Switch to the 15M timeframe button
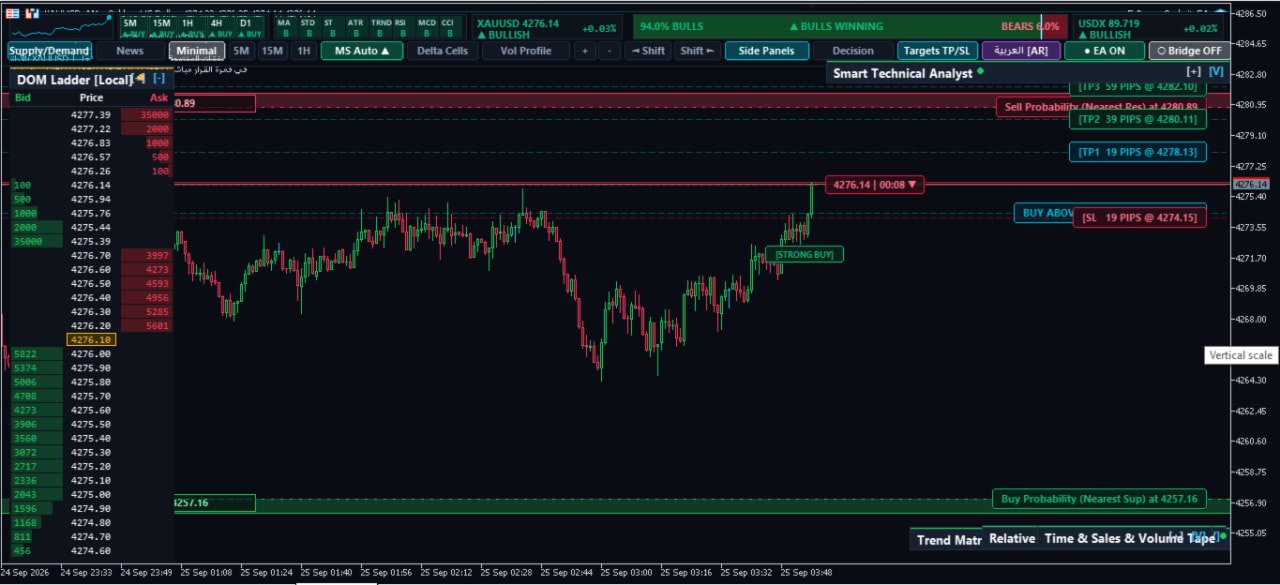Viewport: 1280px width, 585px height. click(x=272, y=51)
